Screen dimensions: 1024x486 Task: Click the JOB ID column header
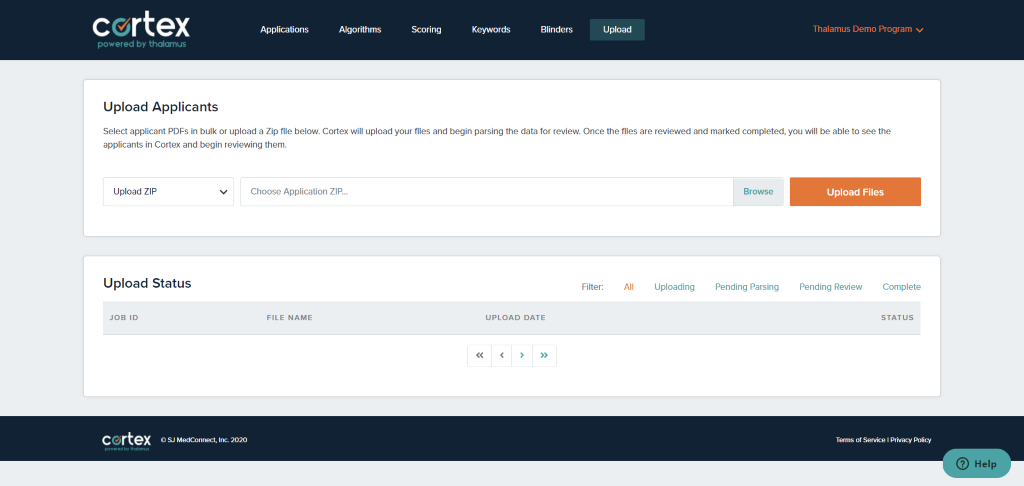pos(124,317)
